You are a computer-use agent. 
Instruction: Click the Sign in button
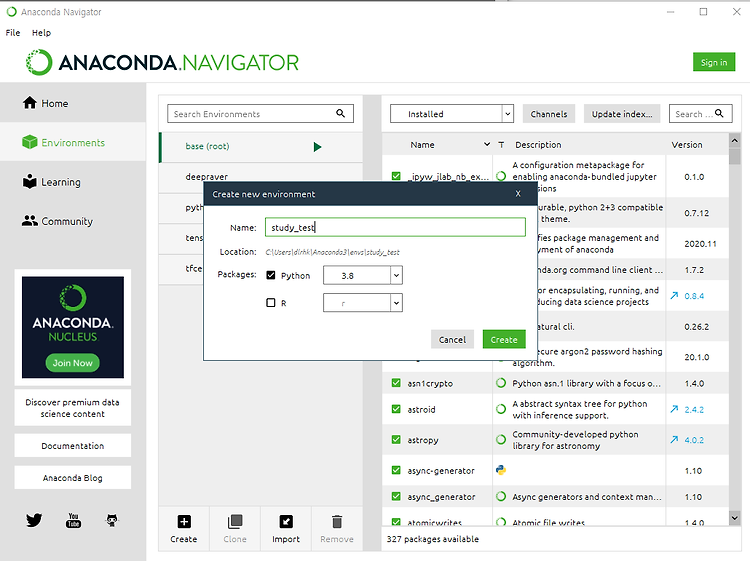(x=714, y=62)
